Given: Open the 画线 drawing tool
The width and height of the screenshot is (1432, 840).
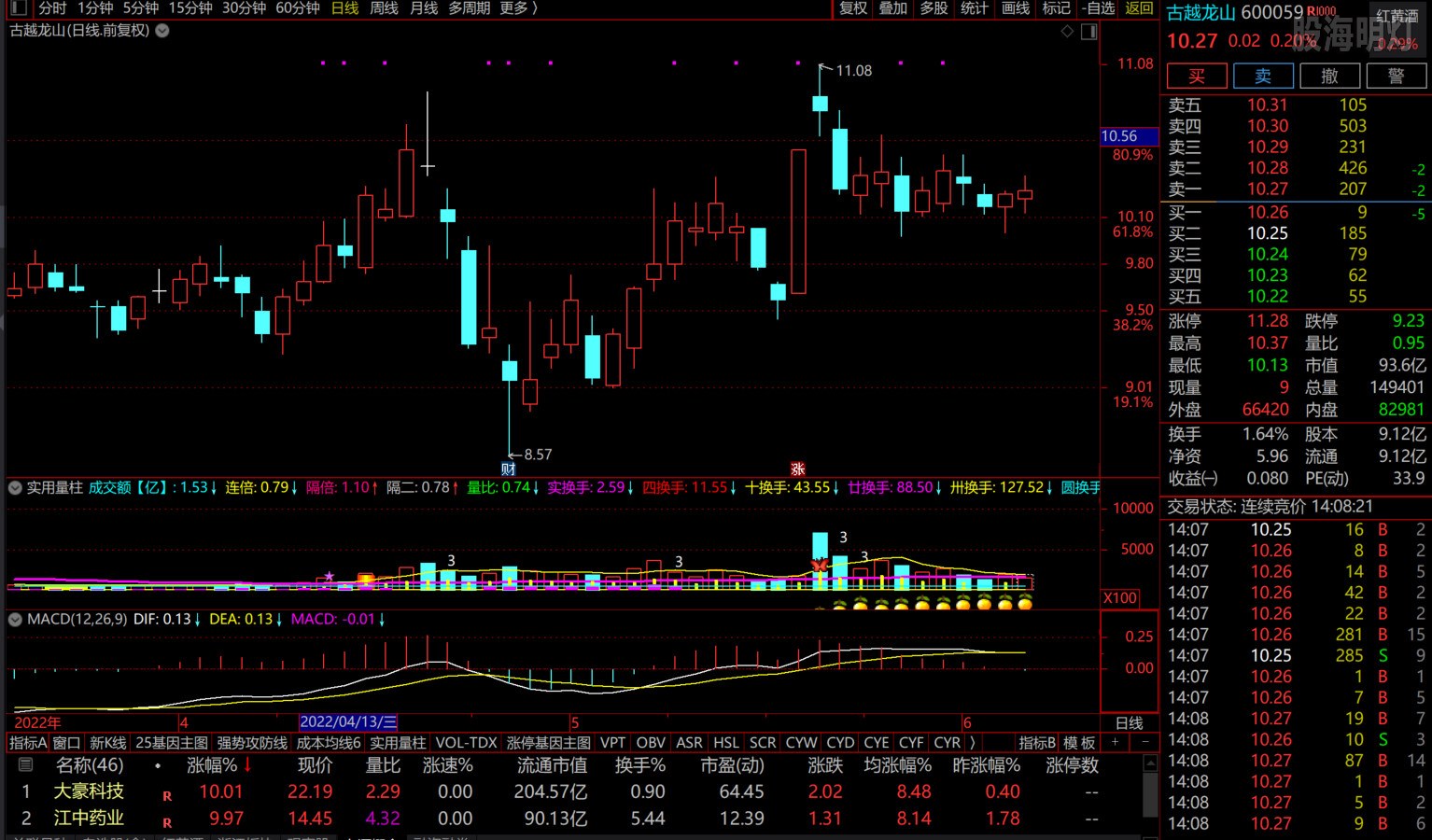Looking at the screenshot, I should tap(1015, 8).
